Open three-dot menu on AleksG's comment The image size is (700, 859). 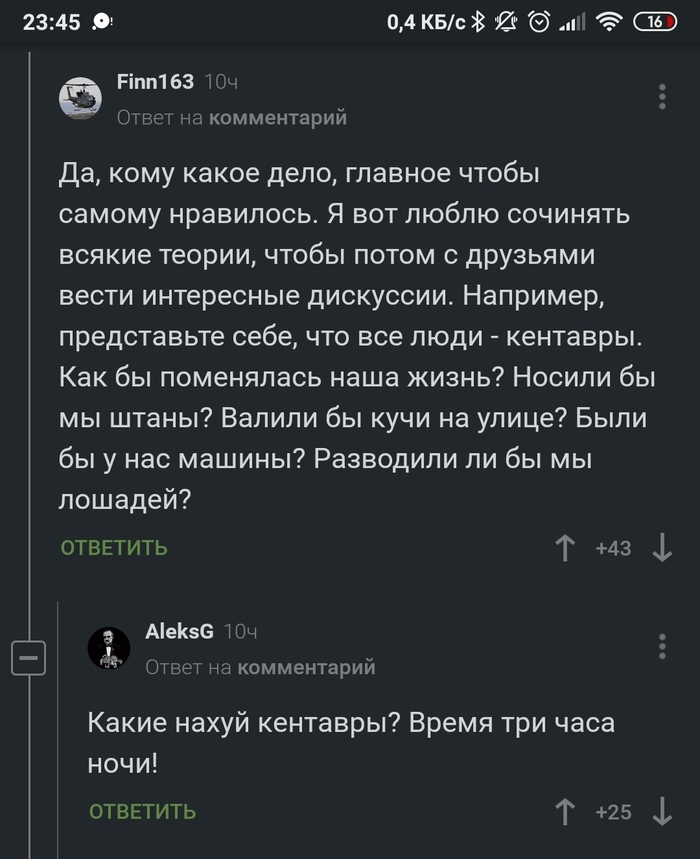point(662,646)
